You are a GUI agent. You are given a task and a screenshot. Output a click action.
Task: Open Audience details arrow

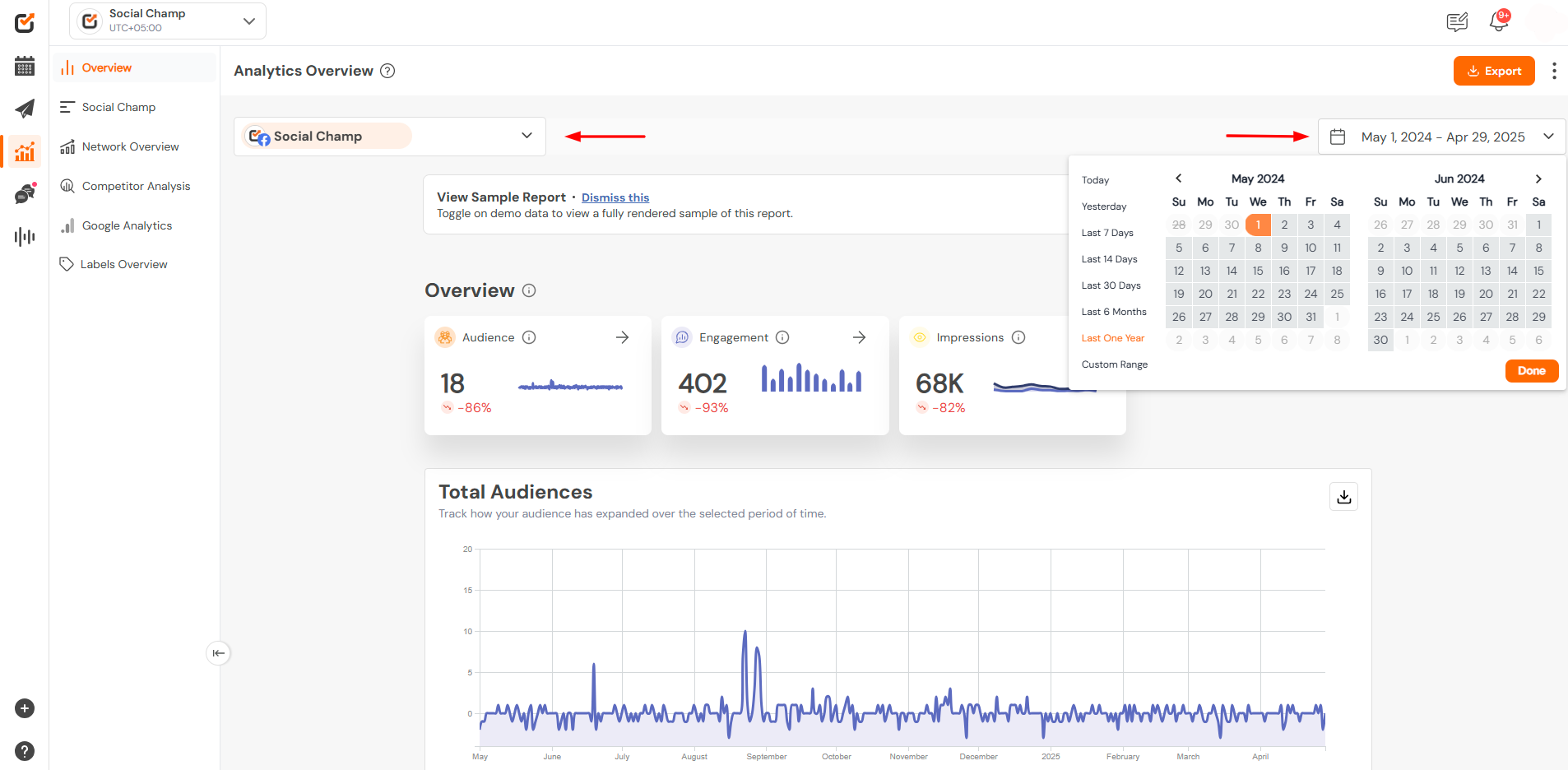point(623,337)
